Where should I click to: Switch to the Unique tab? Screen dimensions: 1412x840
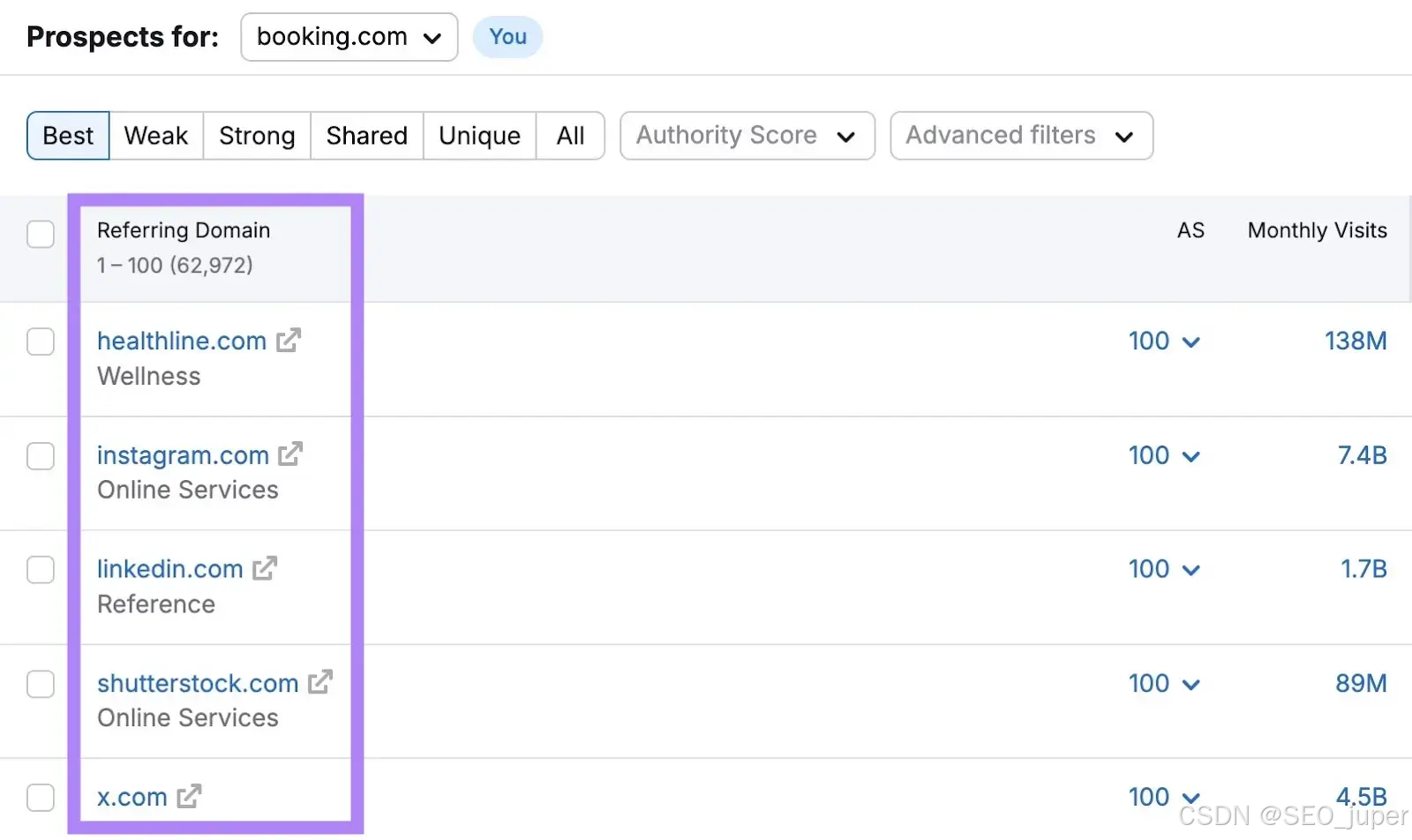click(479, 136)
